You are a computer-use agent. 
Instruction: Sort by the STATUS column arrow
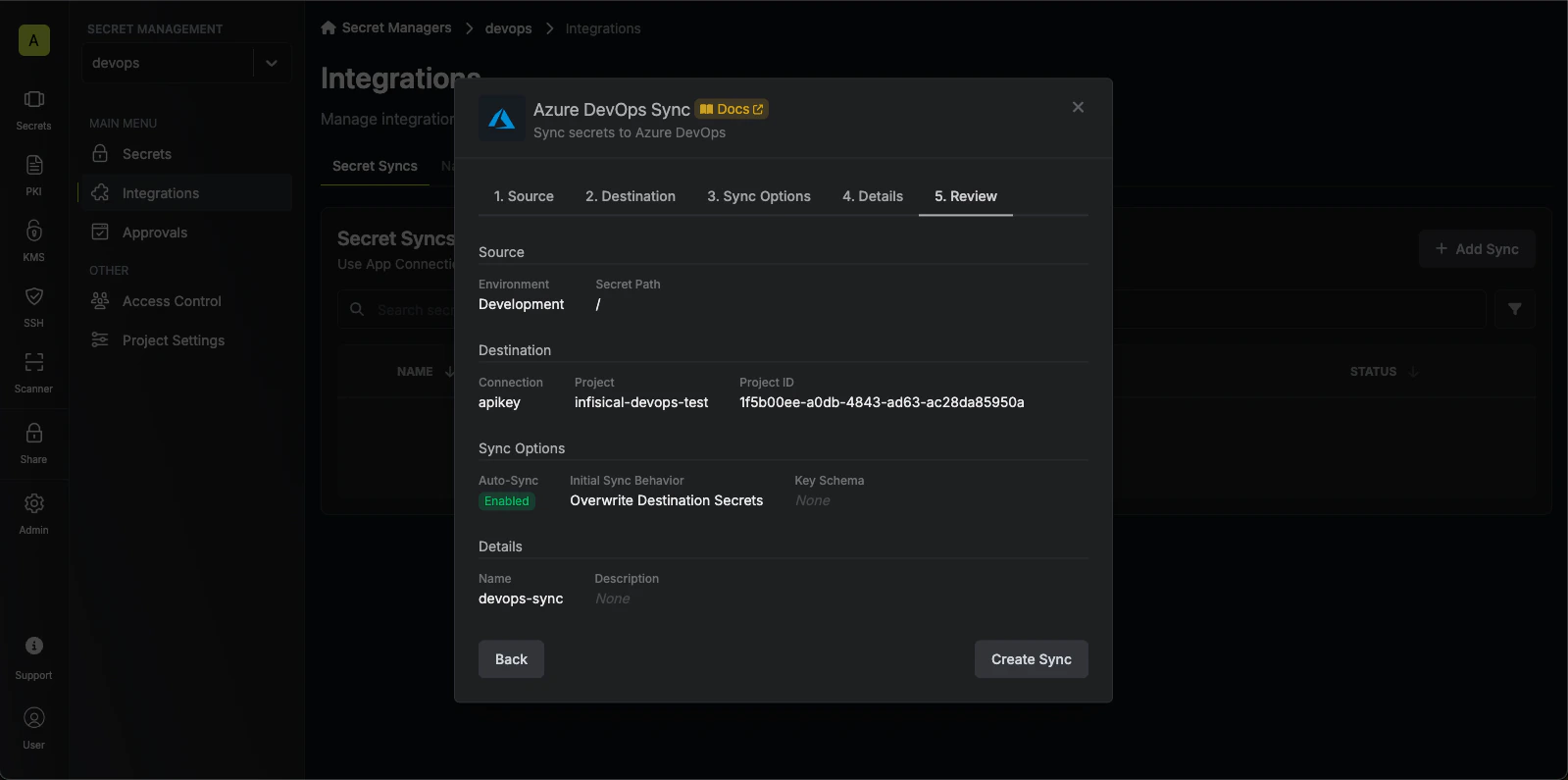pyautogui.click(x=1413, y=372)
